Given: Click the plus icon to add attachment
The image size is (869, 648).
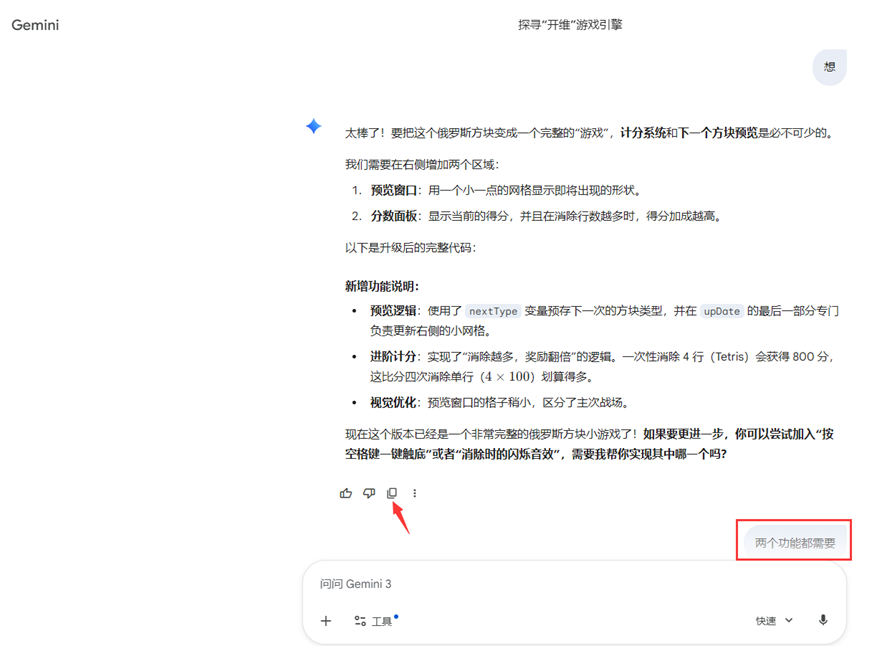Looking at the screenshot, I should coord(326,621).
